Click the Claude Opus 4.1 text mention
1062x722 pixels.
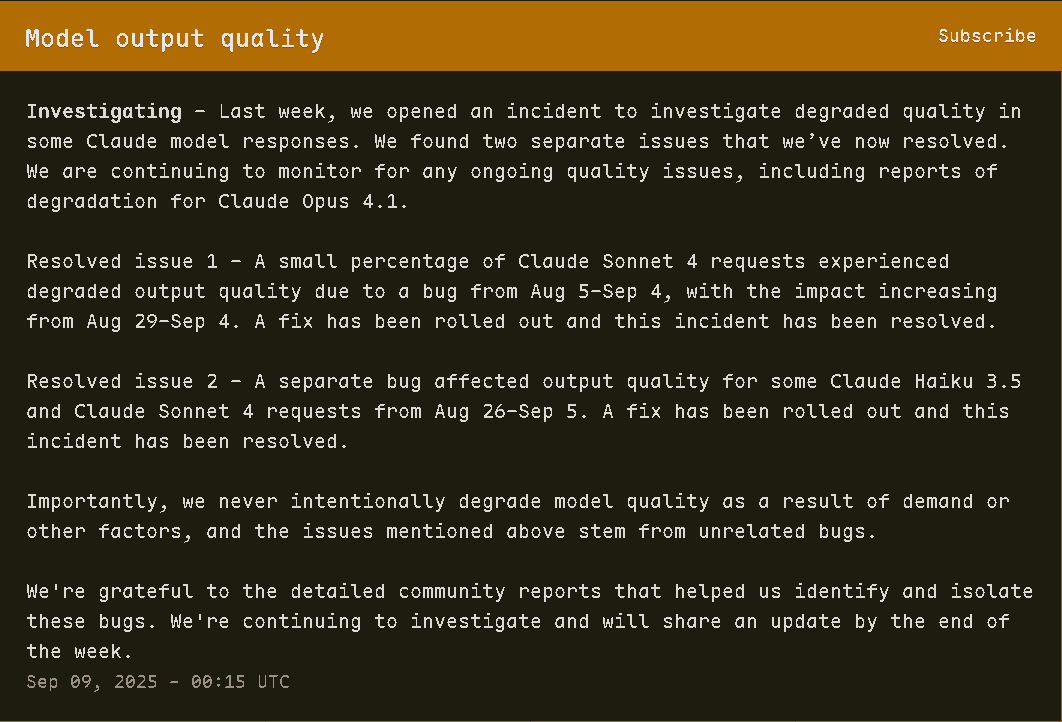[x=308, y=202]
